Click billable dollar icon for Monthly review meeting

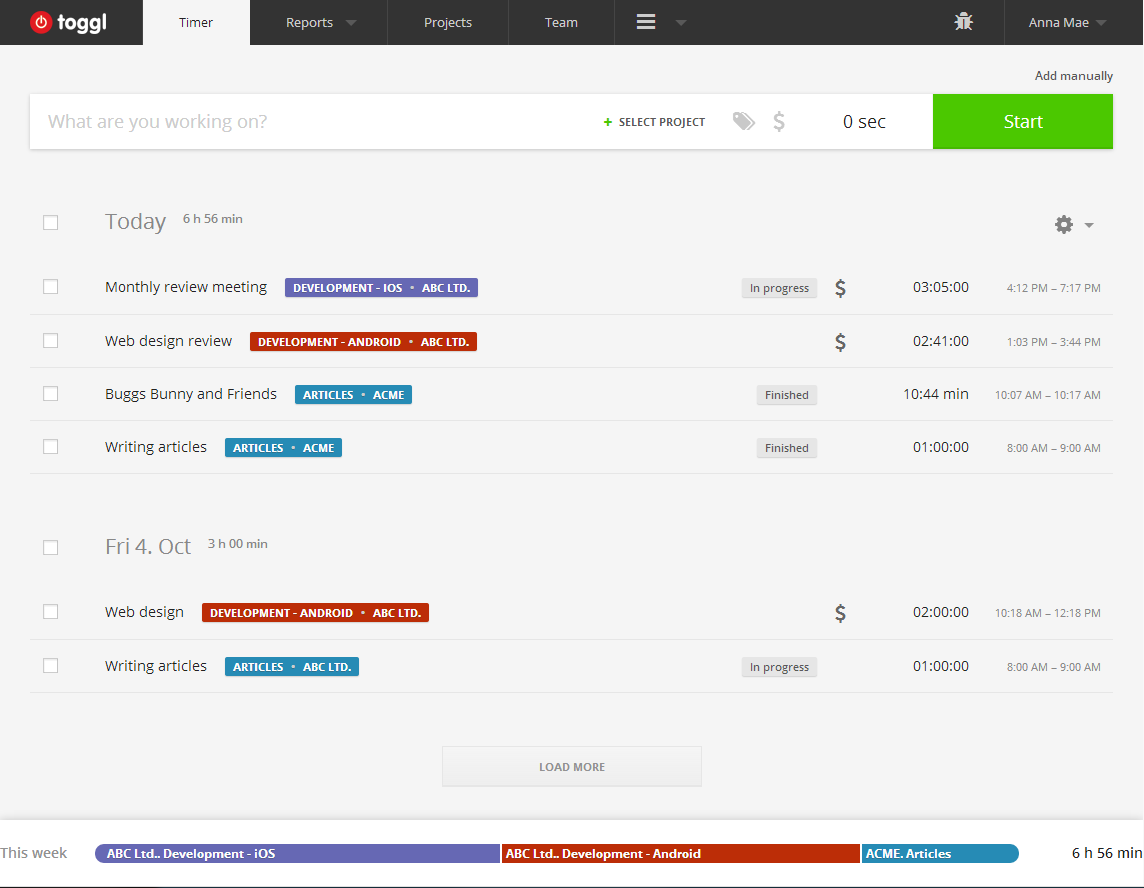(840, 288)
